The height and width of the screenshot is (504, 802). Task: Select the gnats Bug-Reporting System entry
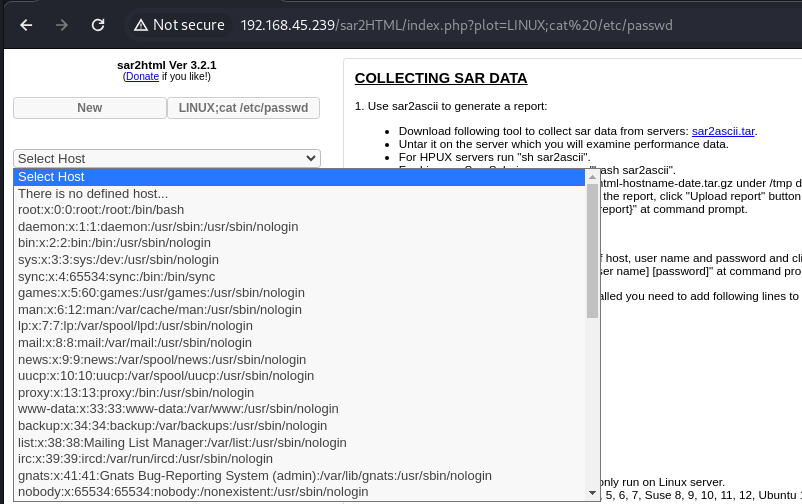pos(300,475)
